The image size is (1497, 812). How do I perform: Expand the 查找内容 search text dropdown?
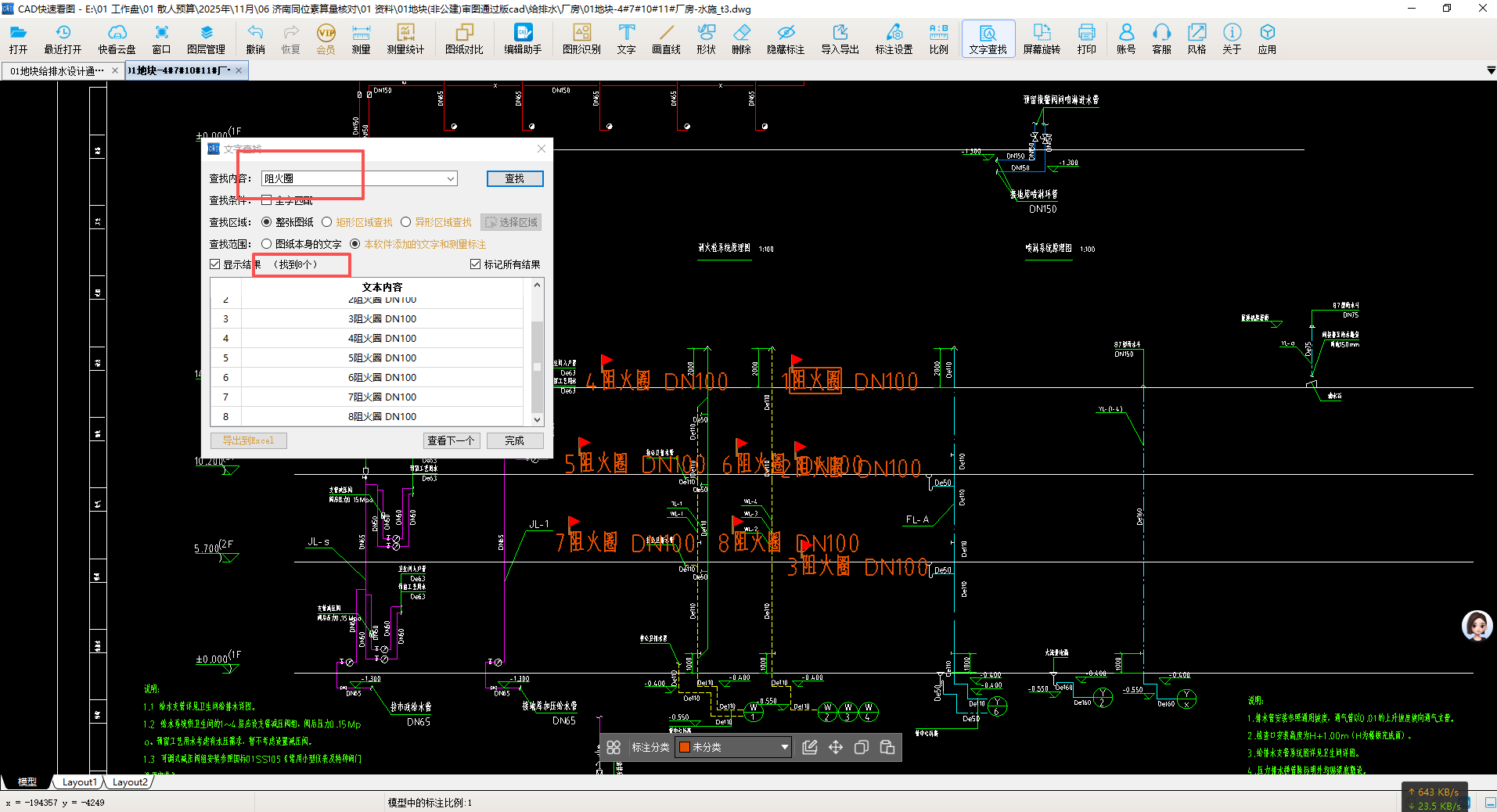[x=451, y=179]
